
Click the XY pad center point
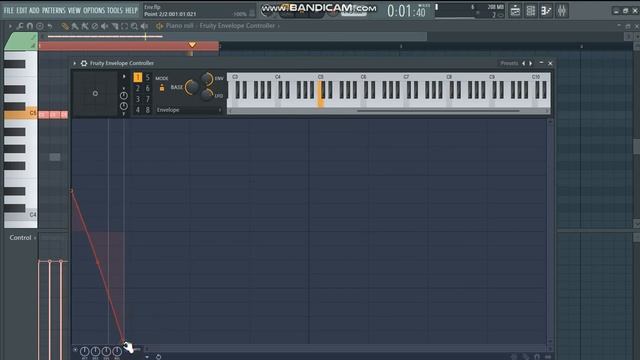pyautogui.click(x=95, y=93)
